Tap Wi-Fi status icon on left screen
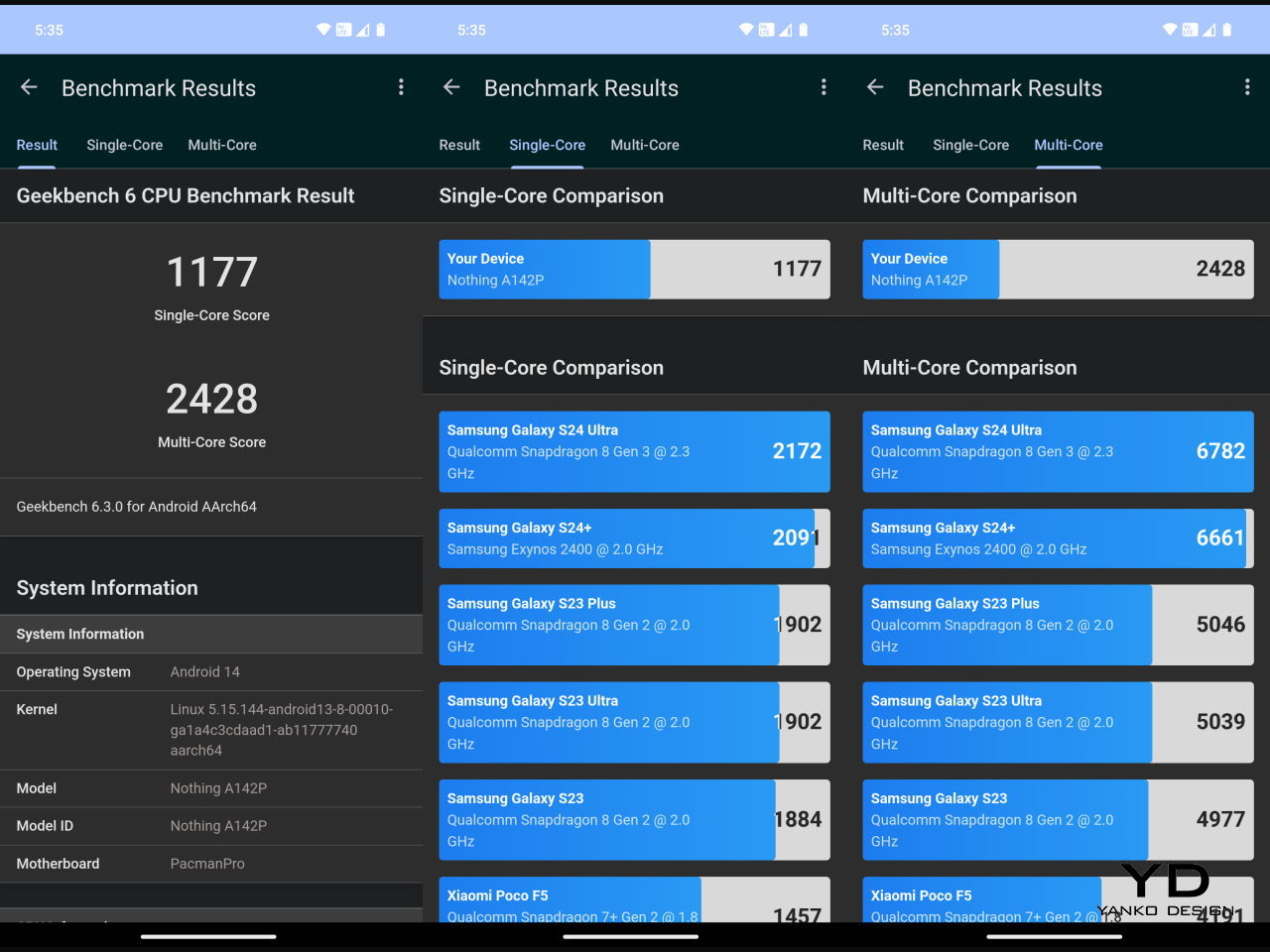The height and width of the screenshot is (952, 1270). [x=323, y=30]
